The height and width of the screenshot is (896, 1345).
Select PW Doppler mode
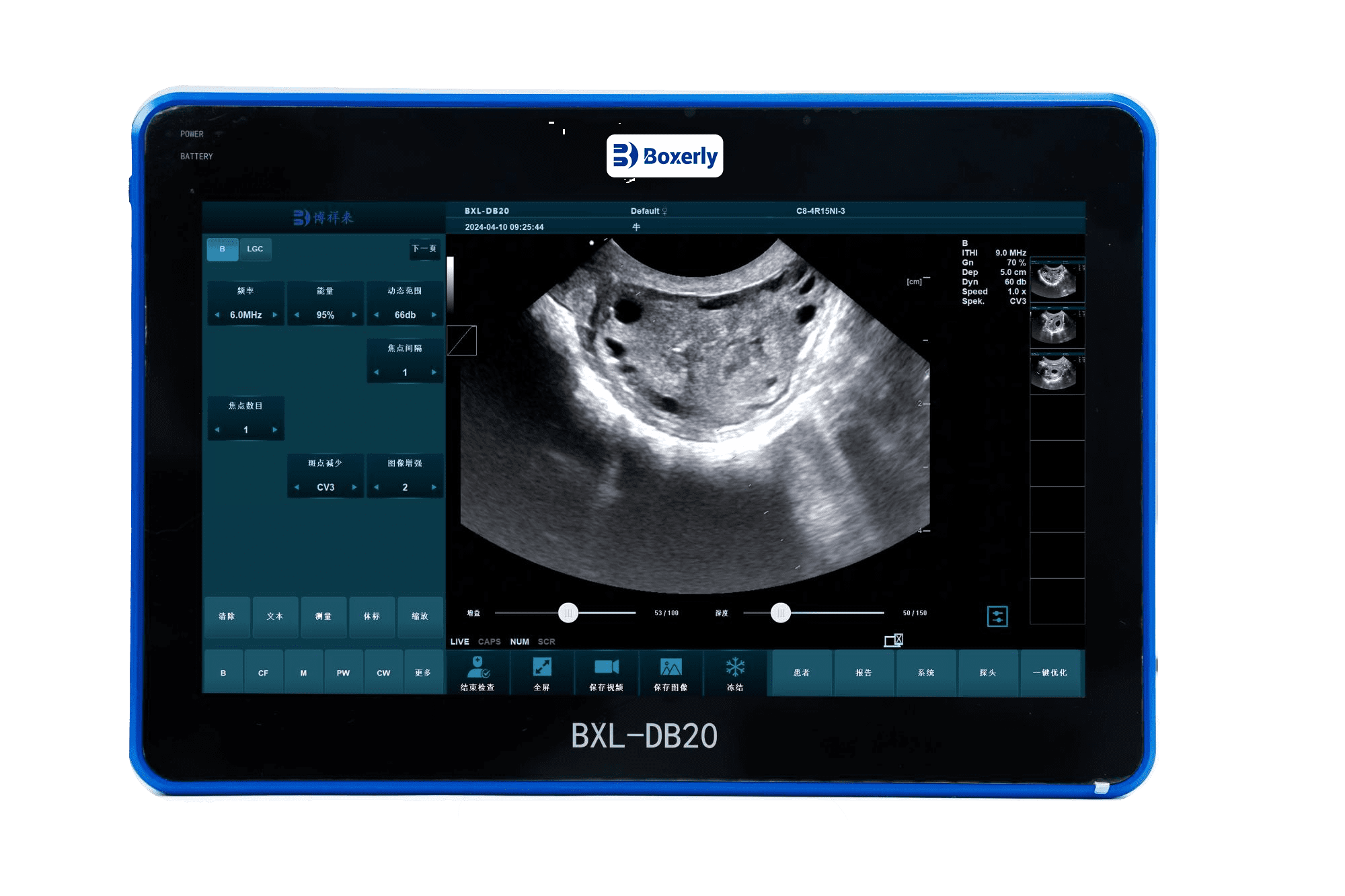[x=343, y=672]
